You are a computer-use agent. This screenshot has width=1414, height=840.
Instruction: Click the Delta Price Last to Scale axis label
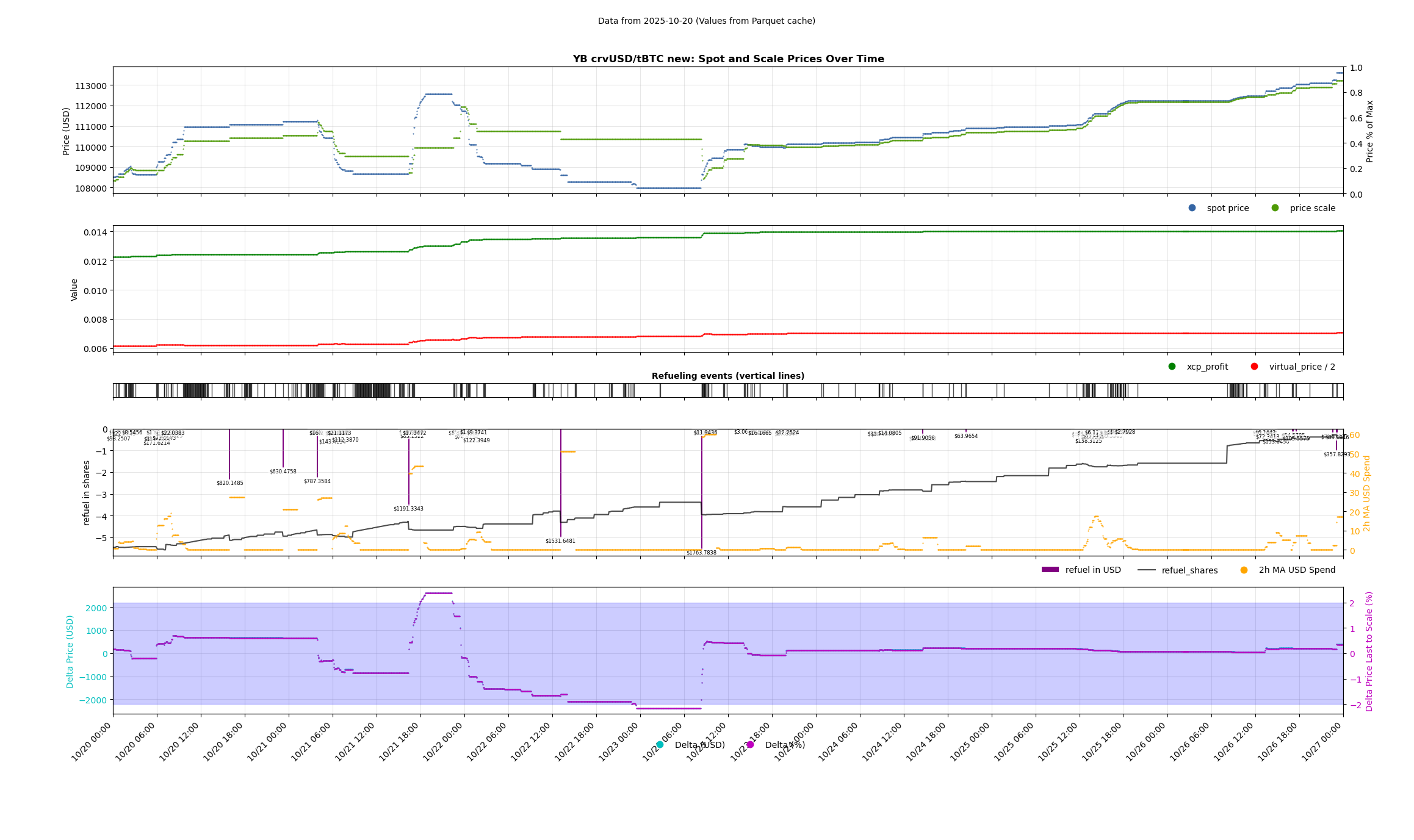tap(1369, 651)
